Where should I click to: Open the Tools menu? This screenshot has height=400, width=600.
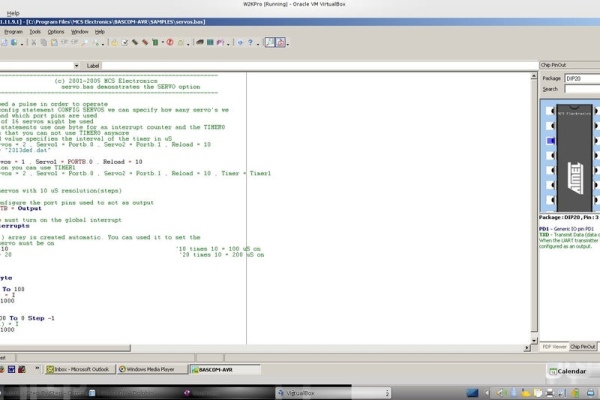pos(35,32)
